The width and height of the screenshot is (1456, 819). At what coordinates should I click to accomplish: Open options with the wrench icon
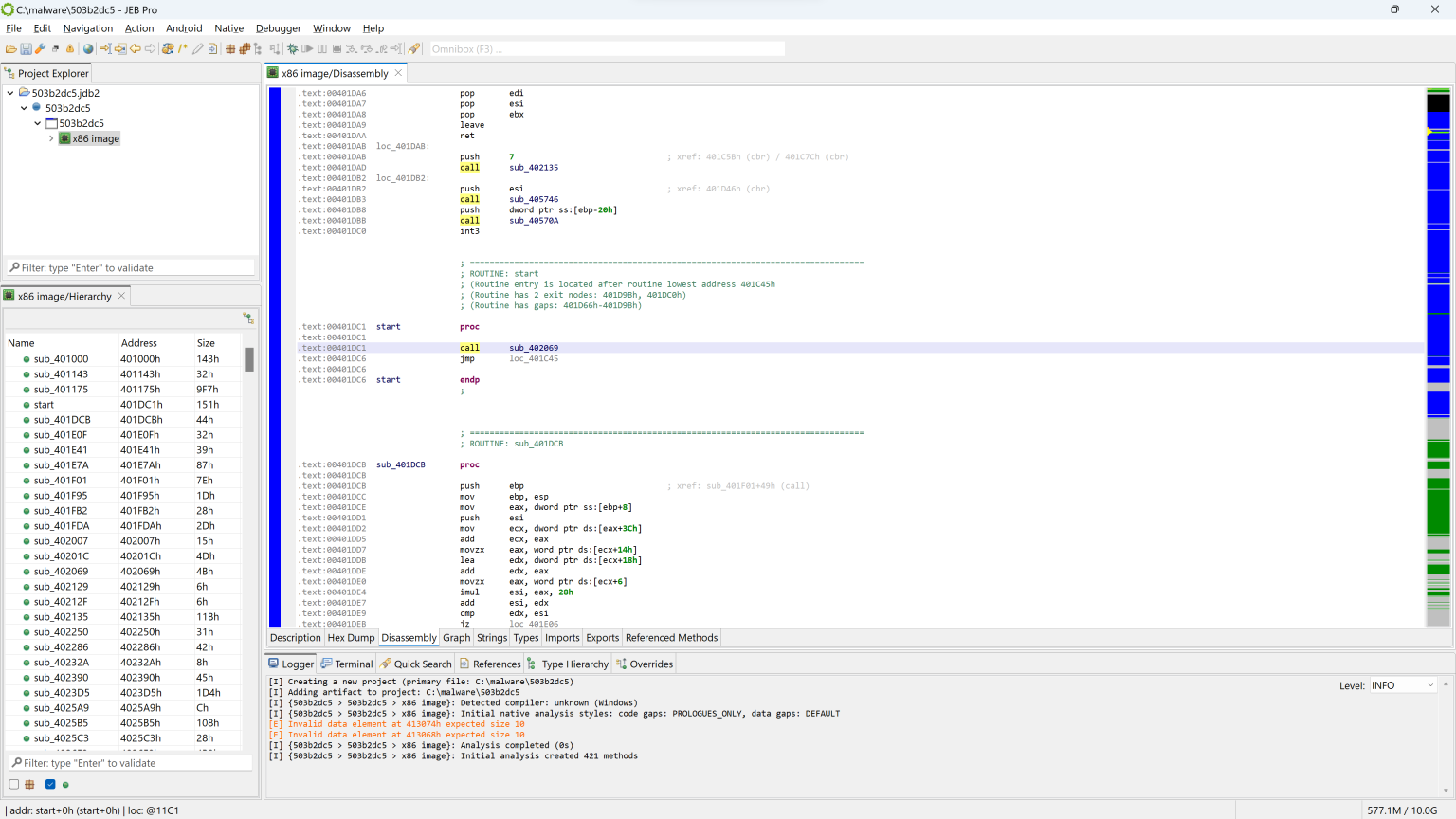point(40,49)
